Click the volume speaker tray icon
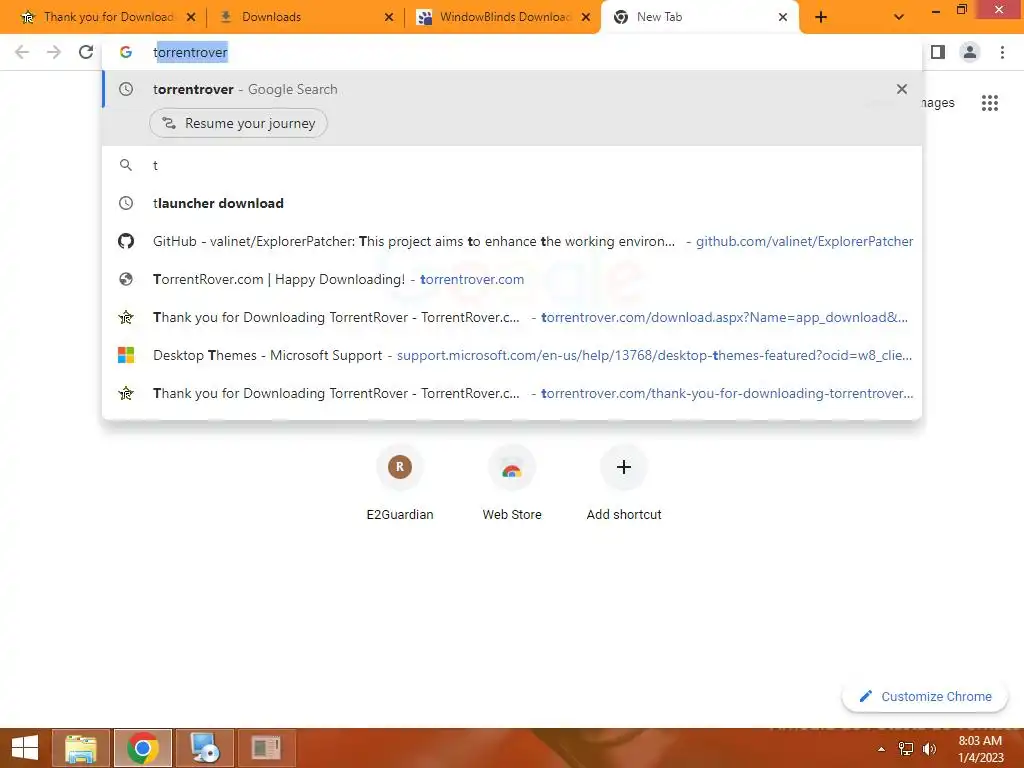 click(929, 748)
